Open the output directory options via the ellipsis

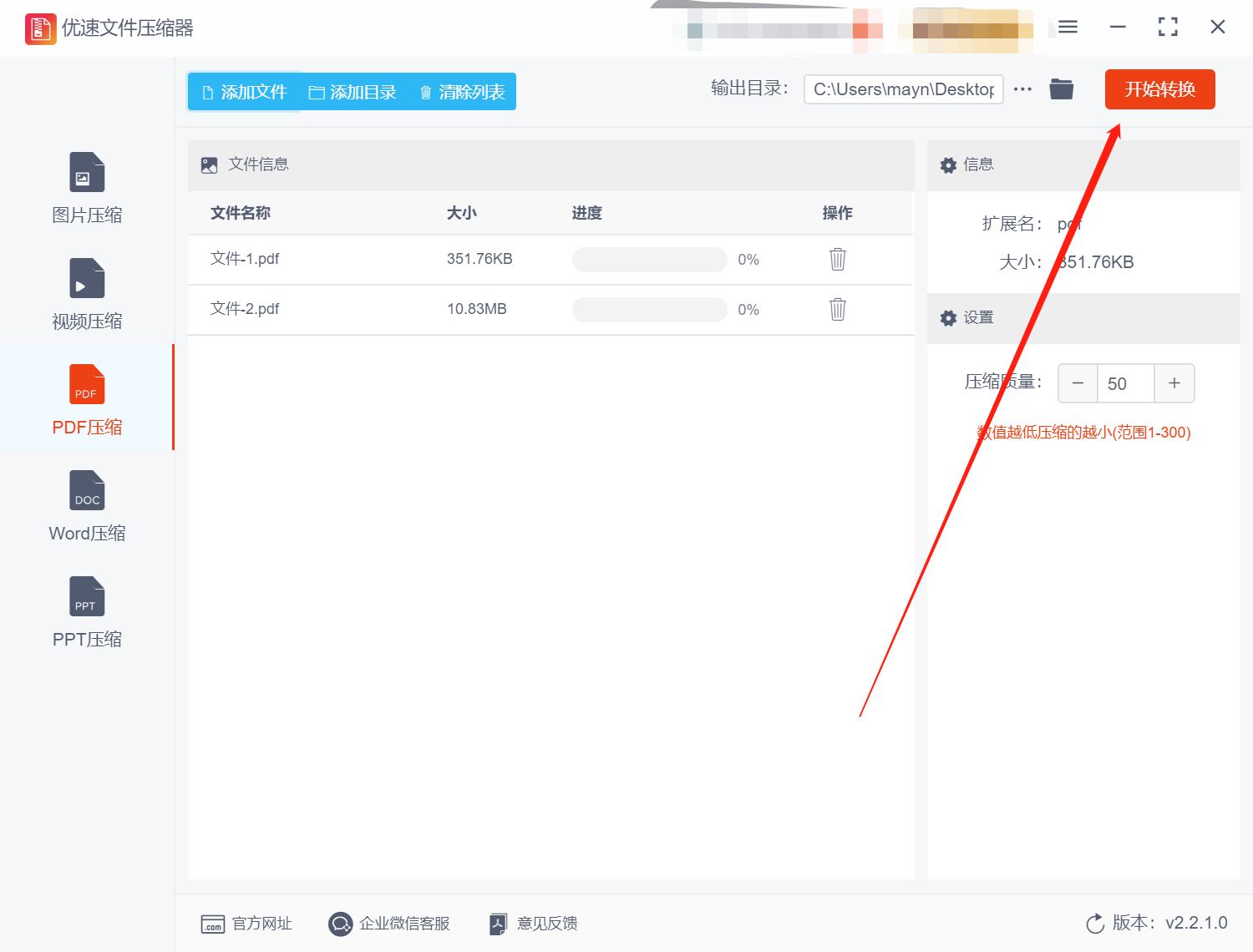[x=1022, y=89]
